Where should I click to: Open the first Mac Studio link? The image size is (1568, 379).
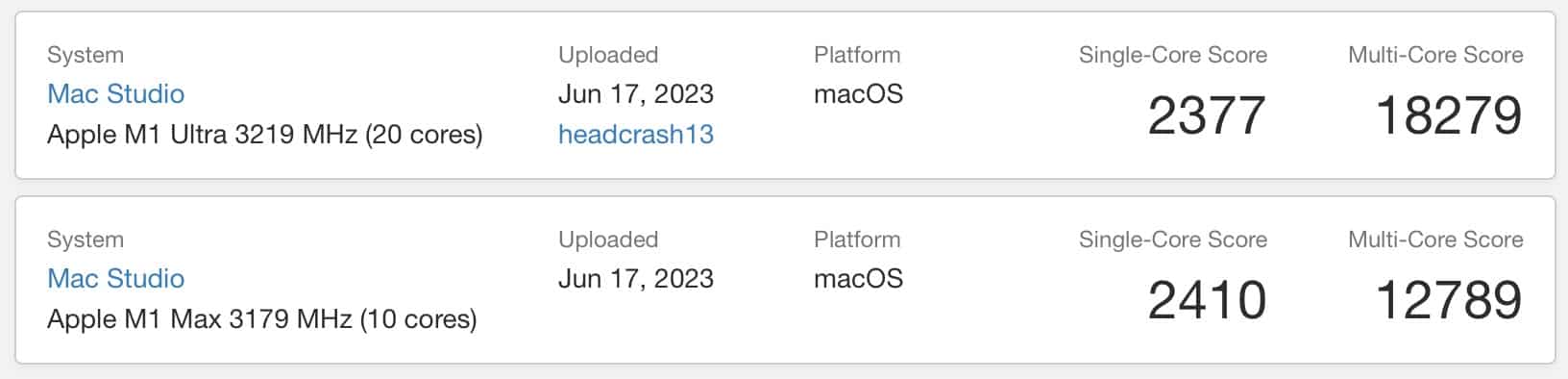(x=116, y=93)
